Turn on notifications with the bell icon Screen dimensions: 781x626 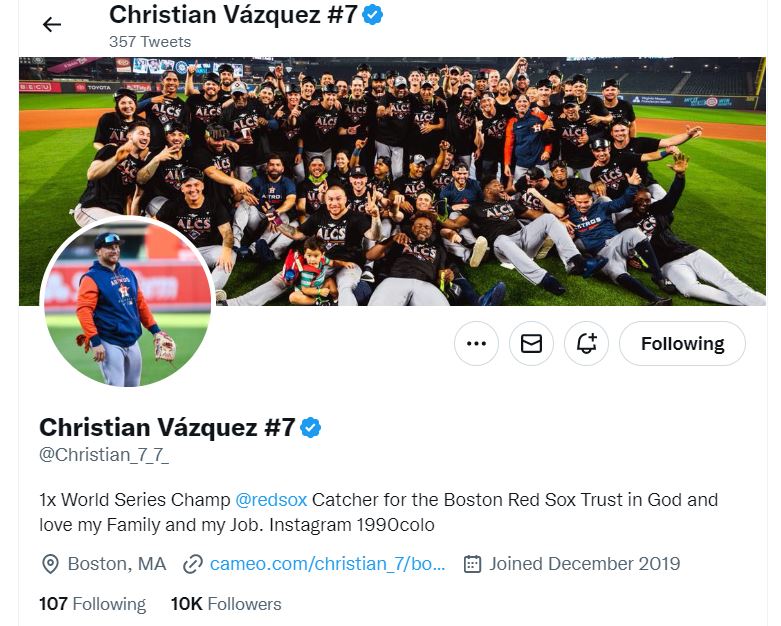point(586,344)
